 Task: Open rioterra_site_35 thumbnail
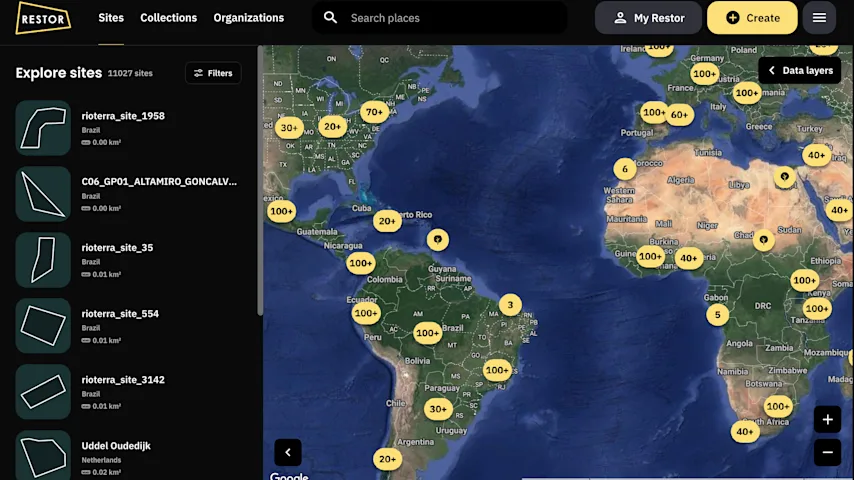(43, 260)
